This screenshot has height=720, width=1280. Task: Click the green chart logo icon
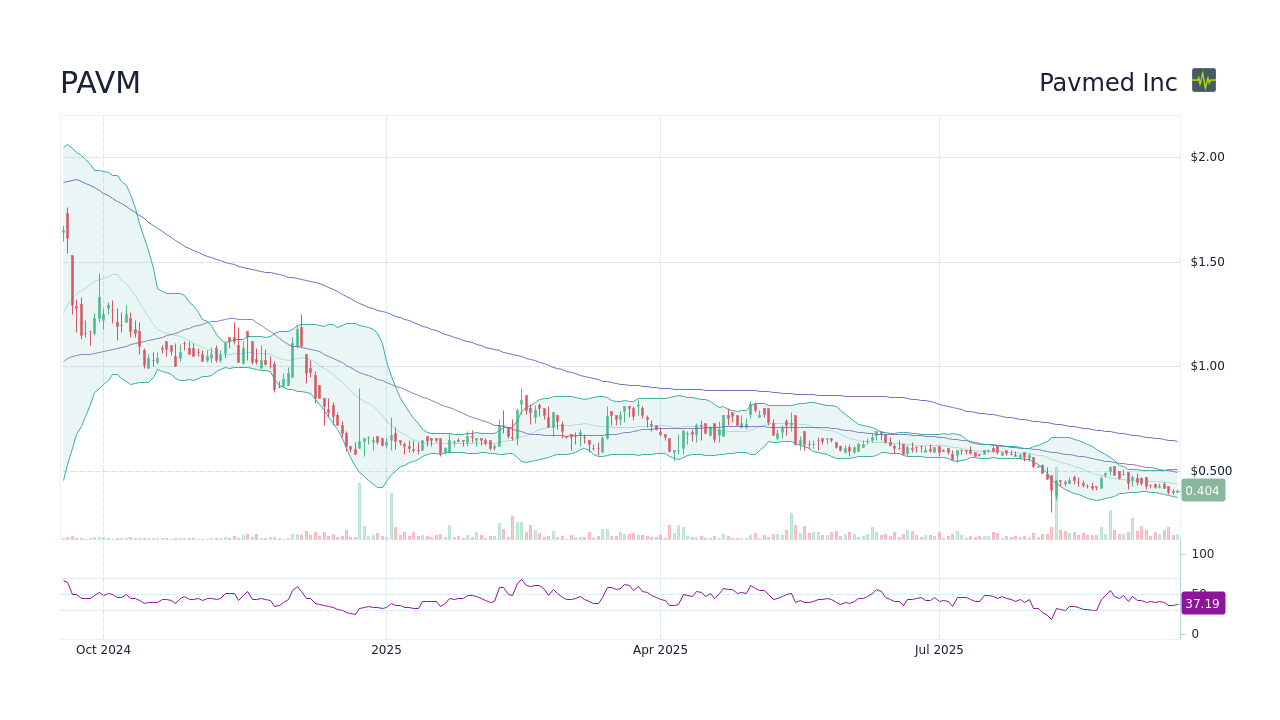tap(1204, 81)
